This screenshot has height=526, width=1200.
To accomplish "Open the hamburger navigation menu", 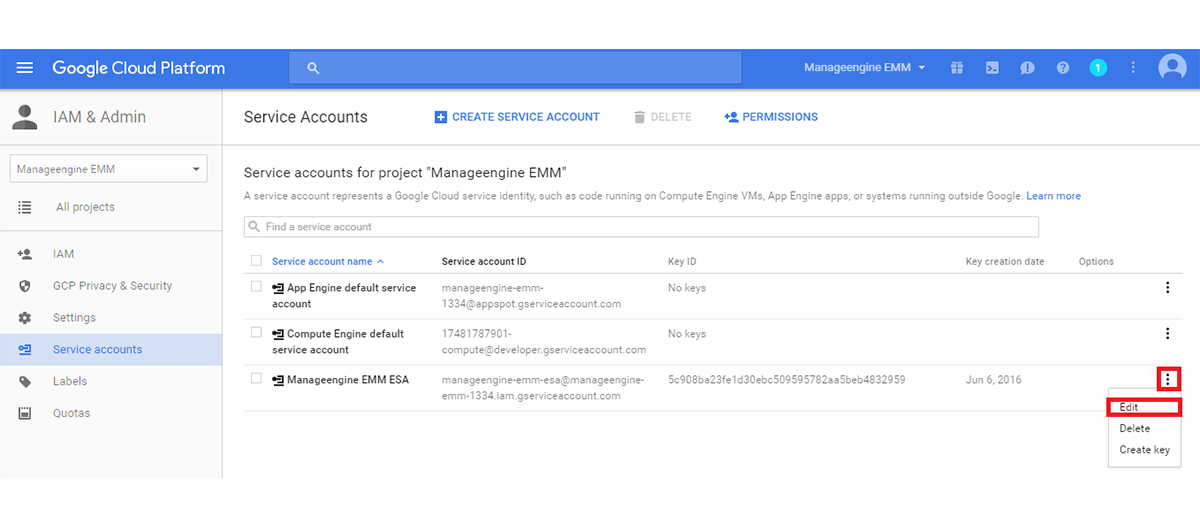I will point(25,68).
